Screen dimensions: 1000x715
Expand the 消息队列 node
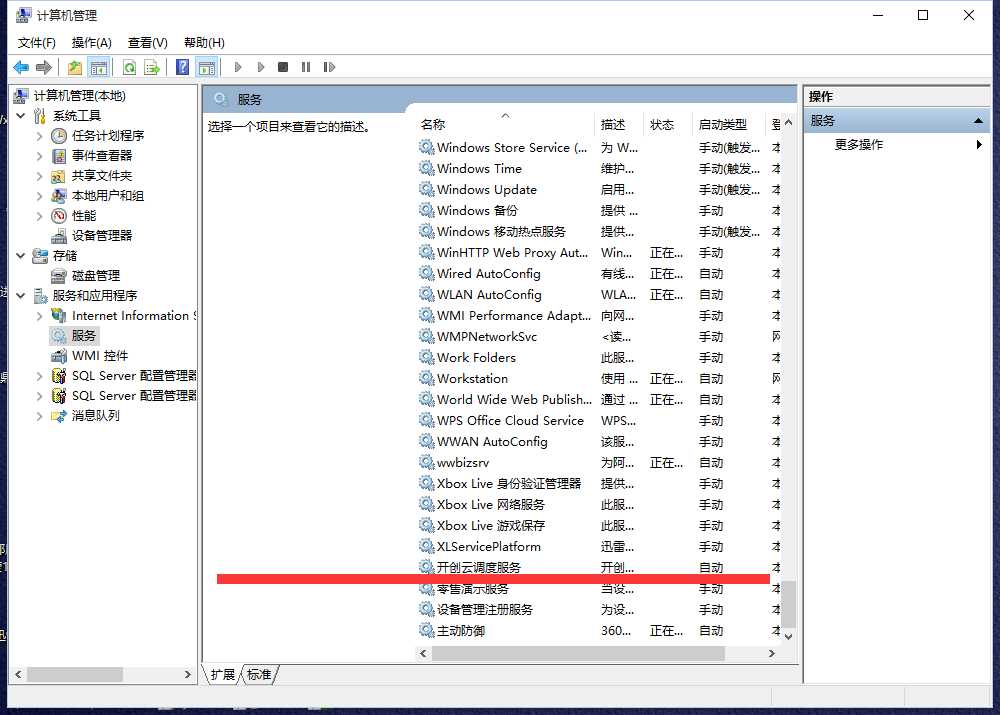(40, 416)
